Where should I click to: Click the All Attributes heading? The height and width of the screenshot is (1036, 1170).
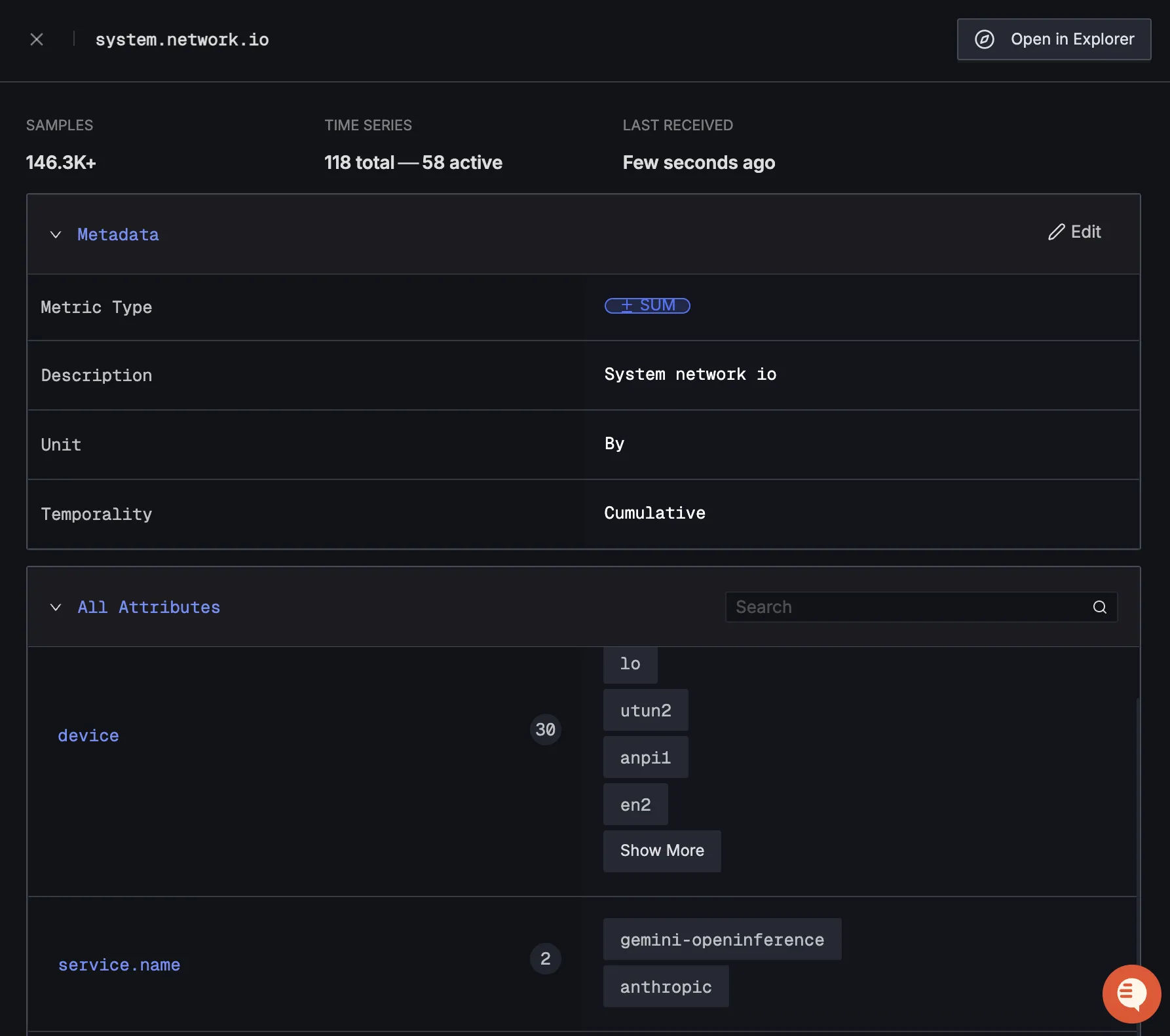point(149,607)
